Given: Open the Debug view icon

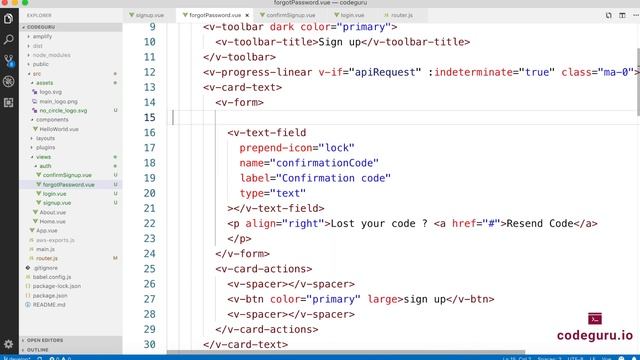Looking at the screenshot, I should [x=9, y=81].
